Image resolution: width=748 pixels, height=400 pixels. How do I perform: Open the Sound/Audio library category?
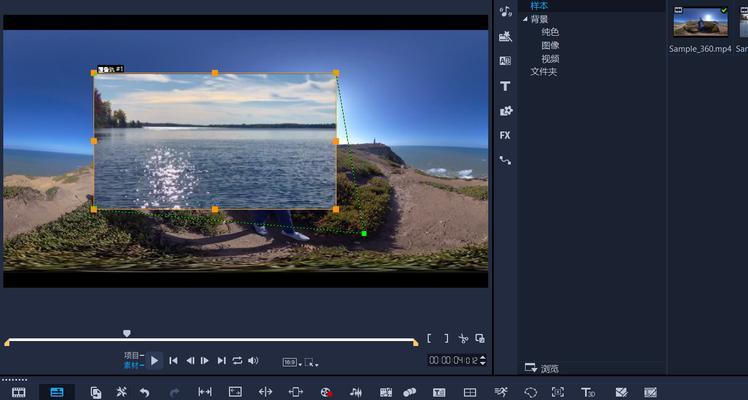[x=505, y=12]
